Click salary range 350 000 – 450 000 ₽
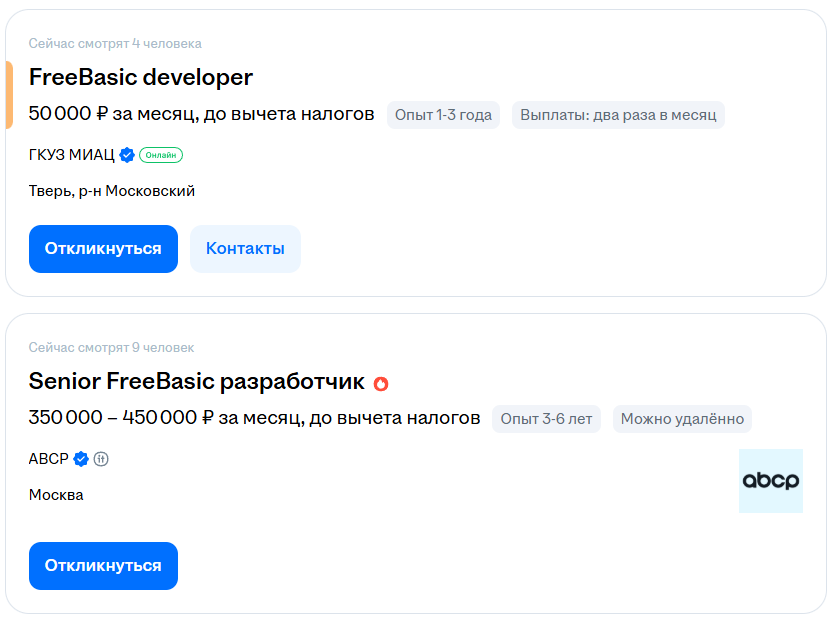This screenshot has height=622, width=838. (x=121, y=418)
